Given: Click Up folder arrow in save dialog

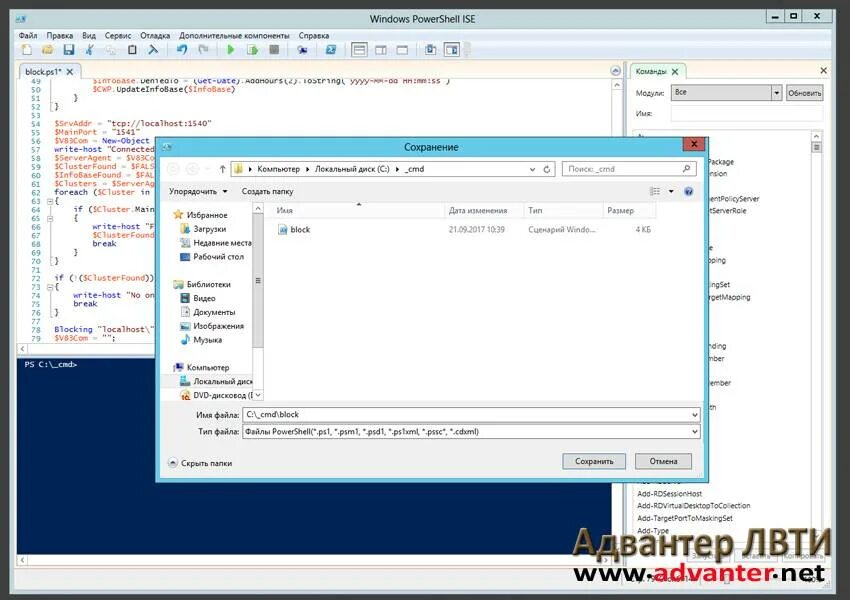Looking at the screenshot, I should 222,169.
